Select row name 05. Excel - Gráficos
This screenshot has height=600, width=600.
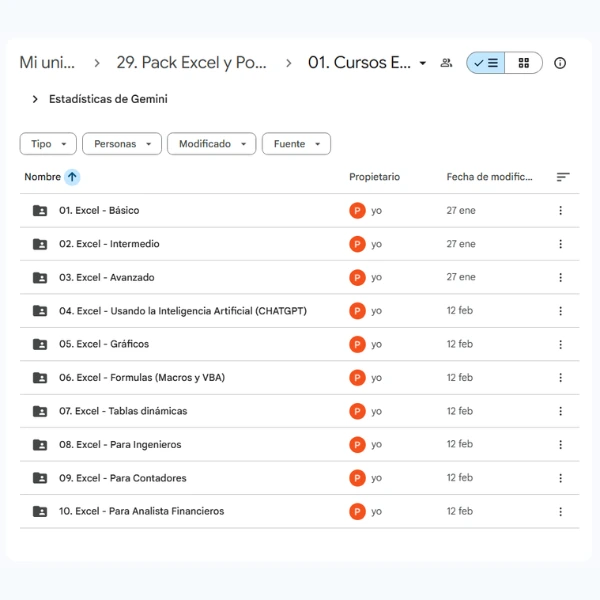point(104,344)
